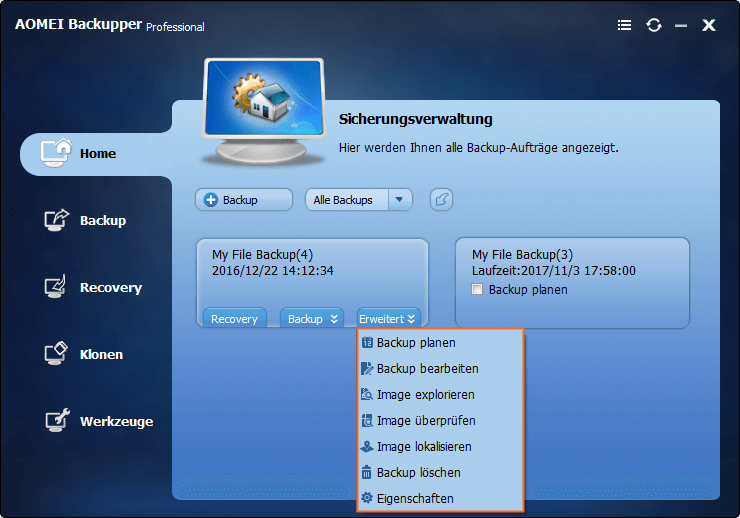
Task: Choose Backup planen from the Erweitert menu
Action: click(x=441, y=343)
